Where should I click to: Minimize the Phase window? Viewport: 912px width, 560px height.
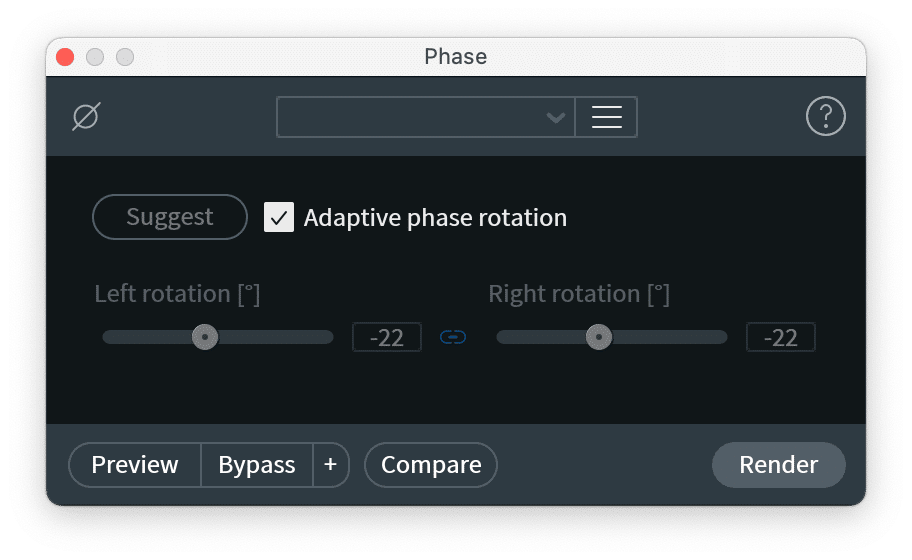point(95,57)
